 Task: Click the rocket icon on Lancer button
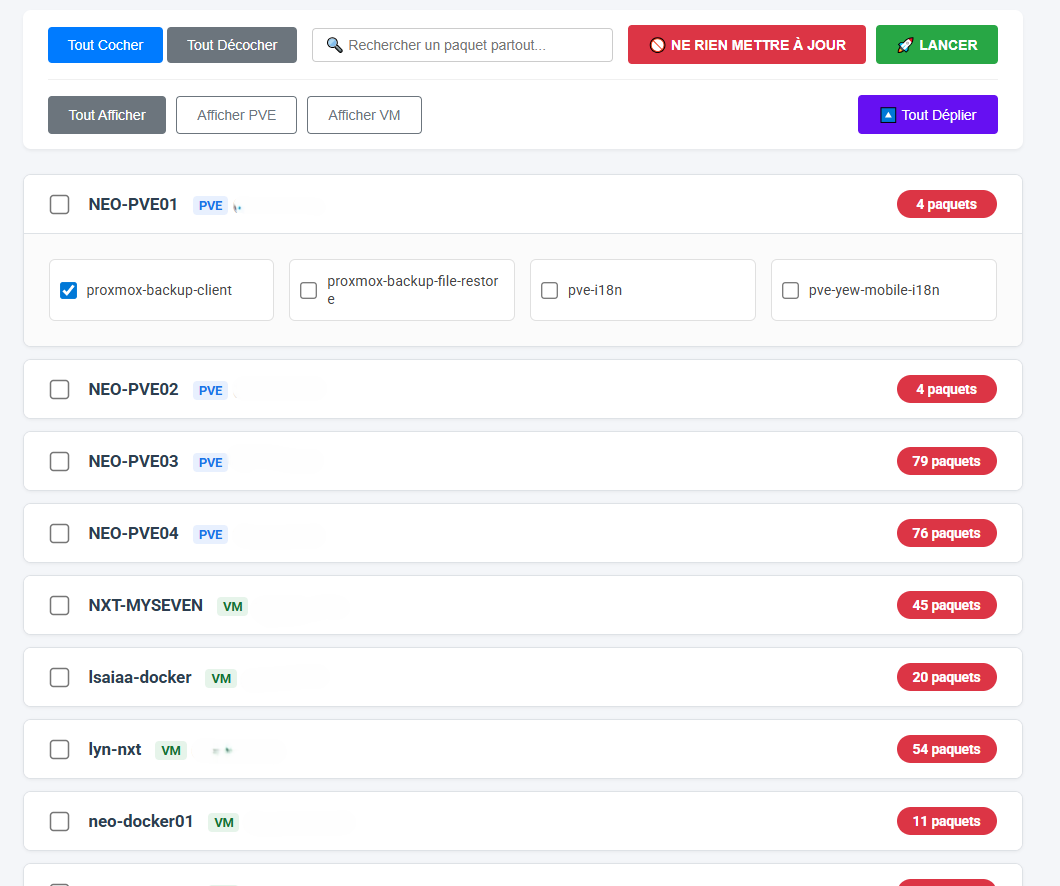tap(905, 45)
